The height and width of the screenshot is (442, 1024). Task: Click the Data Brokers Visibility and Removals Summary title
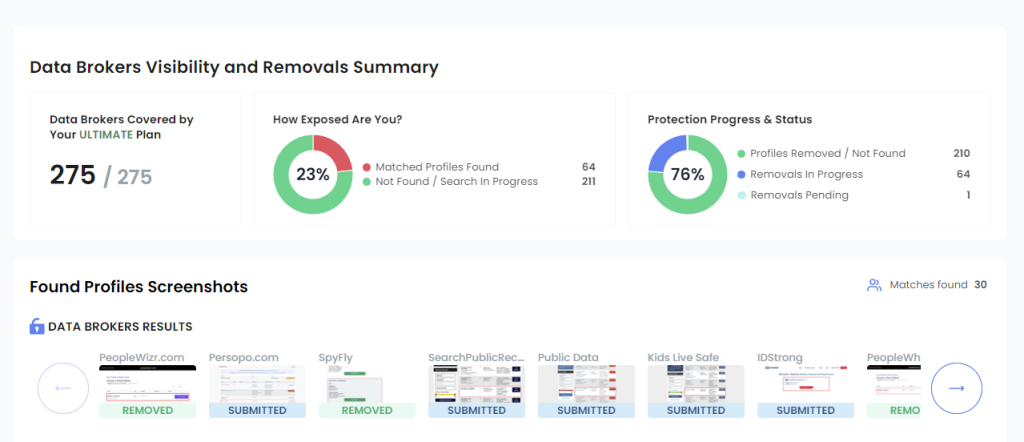[234, 67]
